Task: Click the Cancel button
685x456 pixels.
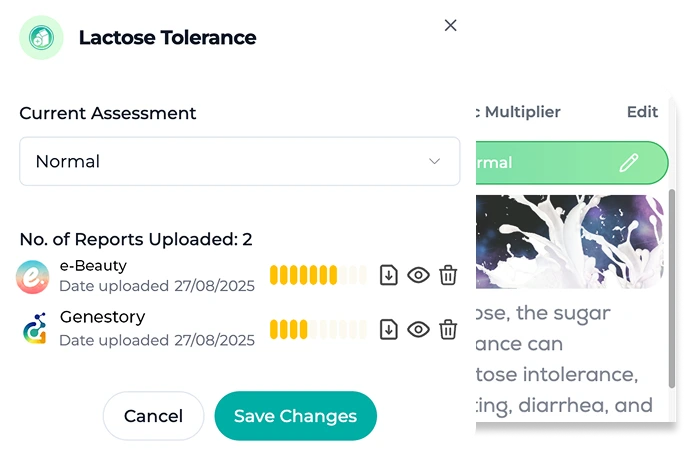Action: click(x=153, y=416)
